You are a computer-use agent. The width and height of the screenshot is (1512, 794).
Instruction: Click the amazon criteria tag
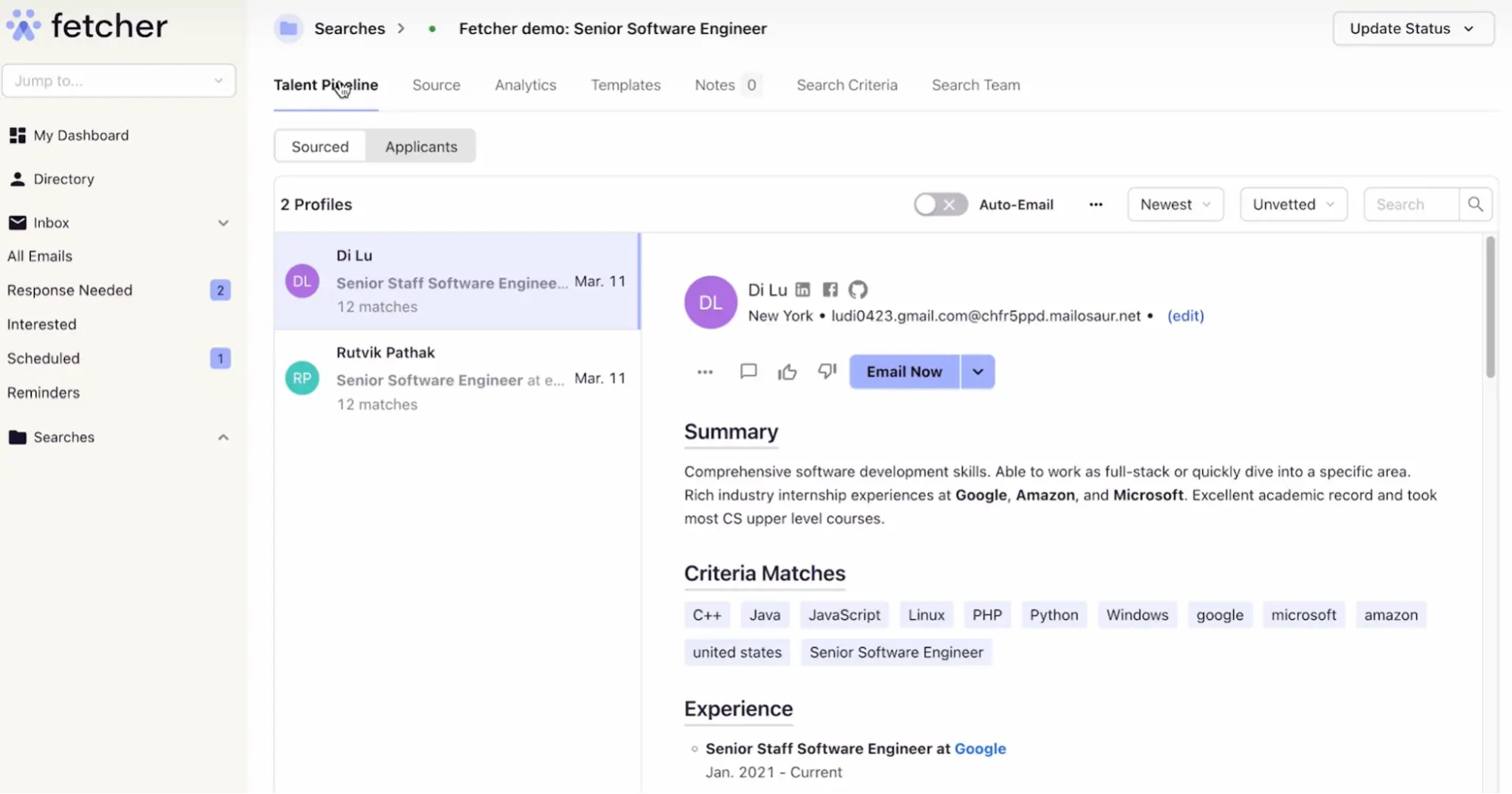1391,615
